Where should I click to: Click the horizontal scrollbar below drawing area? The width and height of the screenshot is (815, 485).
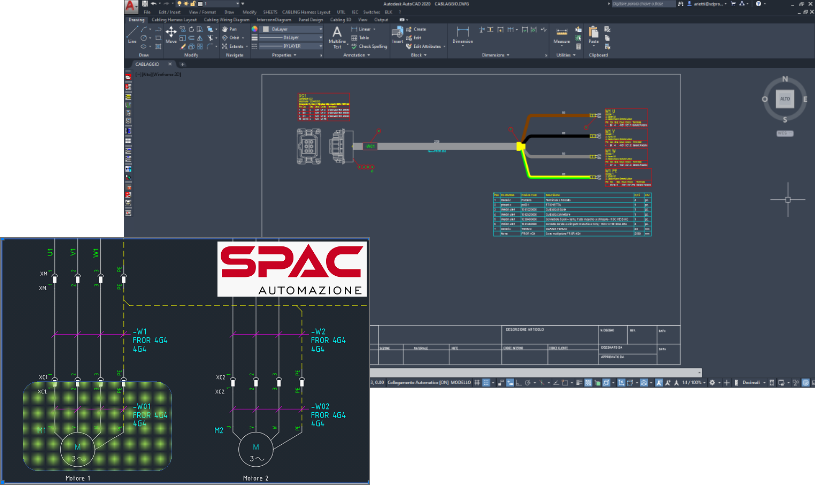(x=535, y=372)
